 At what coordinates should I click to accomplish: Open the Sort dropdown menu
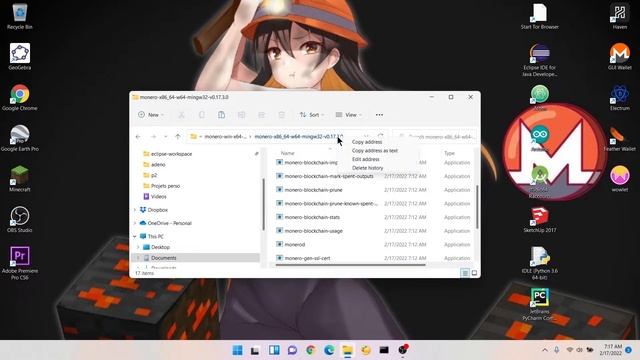[x=311, y=115]
